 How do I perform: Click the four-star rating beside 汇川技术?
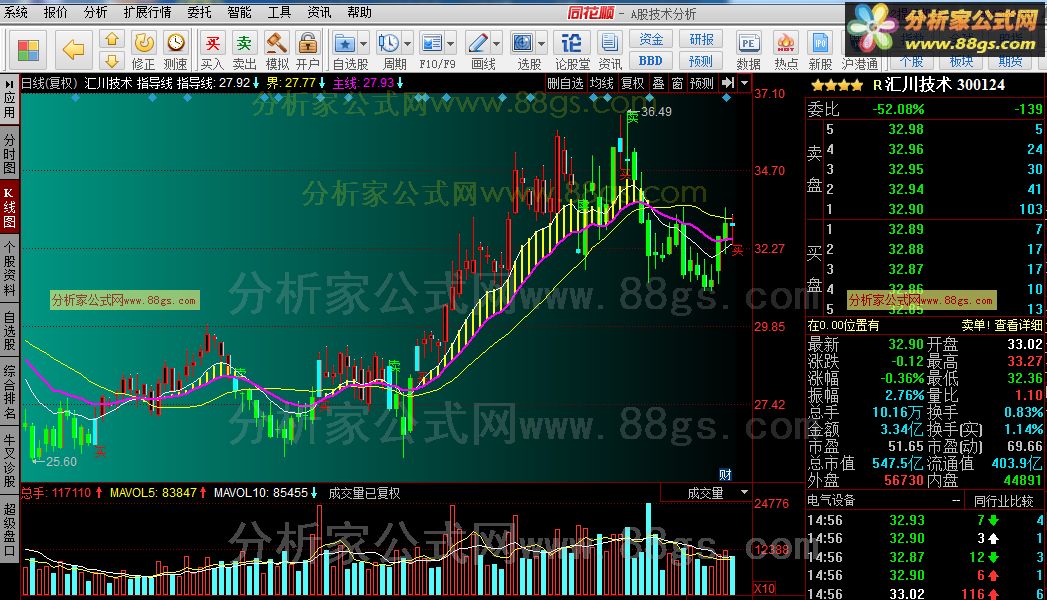(836, 85)
